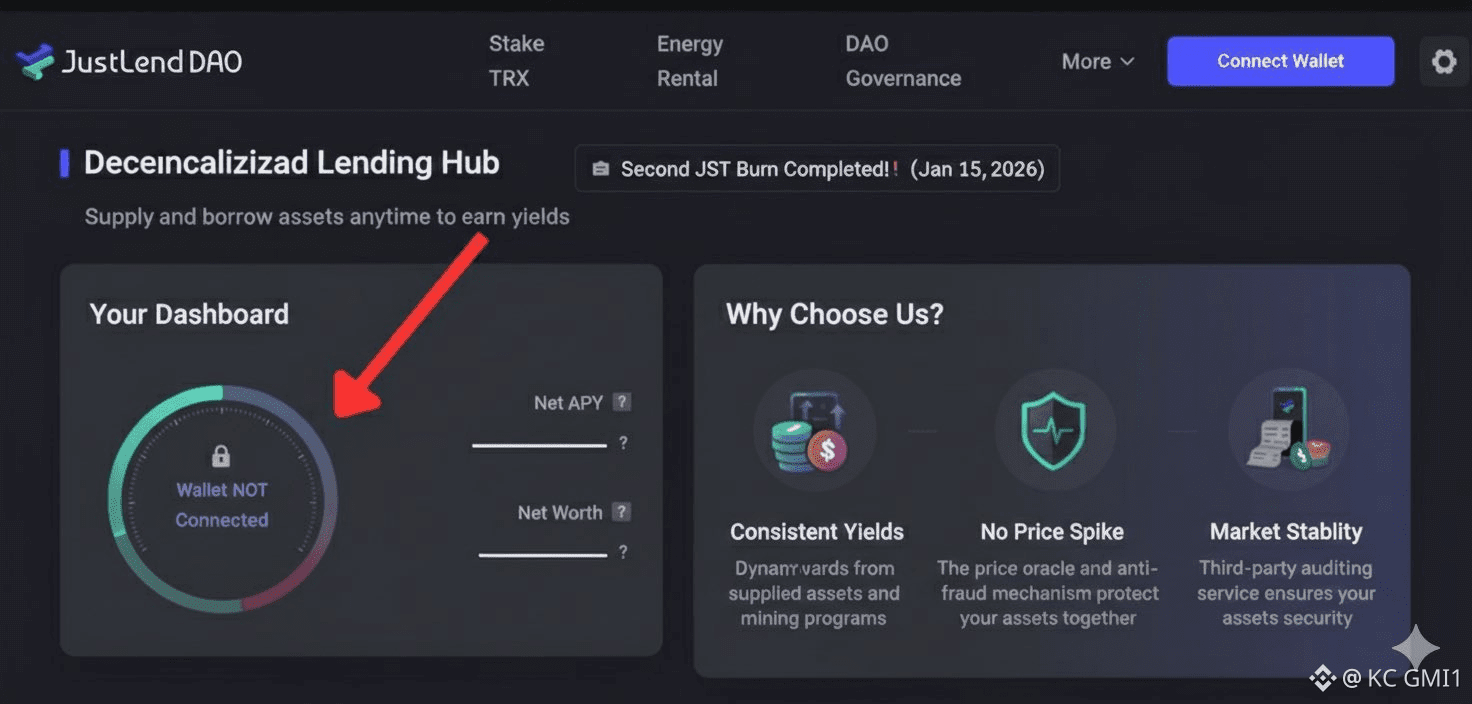Open settings via the gear icon

pyautogui.click(x=1443, y=62)
